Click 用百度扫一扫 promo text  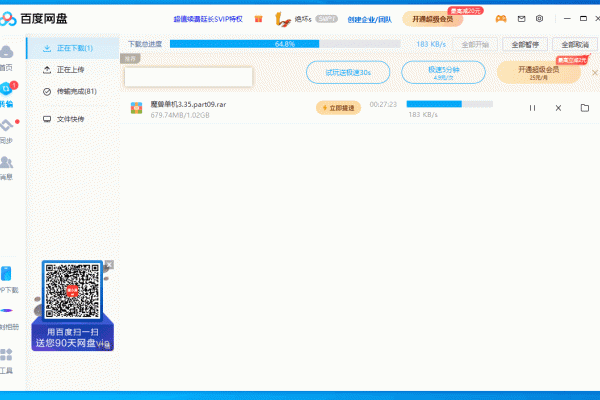pyautogui.click(x=73, y=332)
